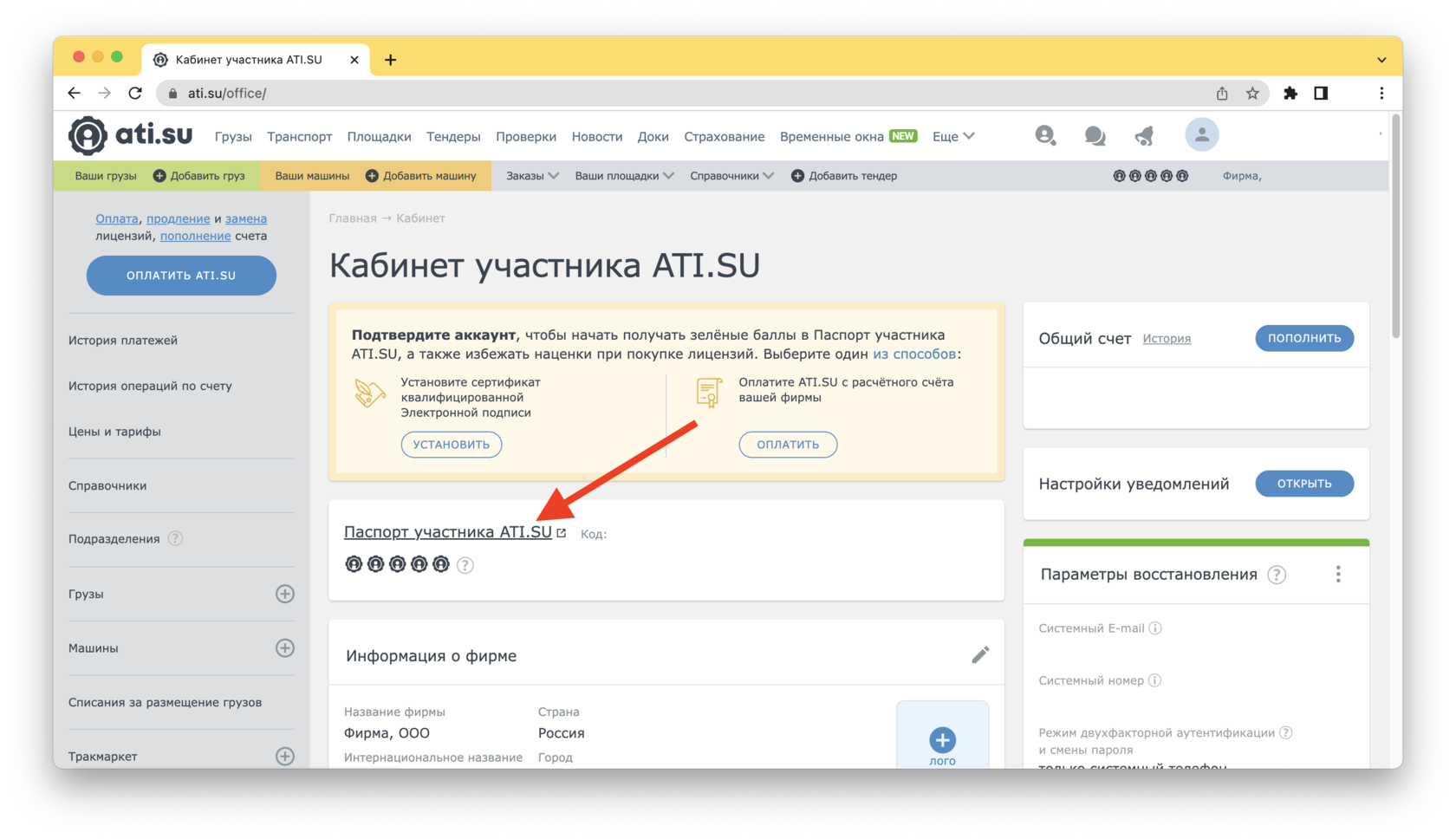Click the support contact icon in header
Image resolution: width=1456 pixels, height=839 pixels.
click(1045, 135)
